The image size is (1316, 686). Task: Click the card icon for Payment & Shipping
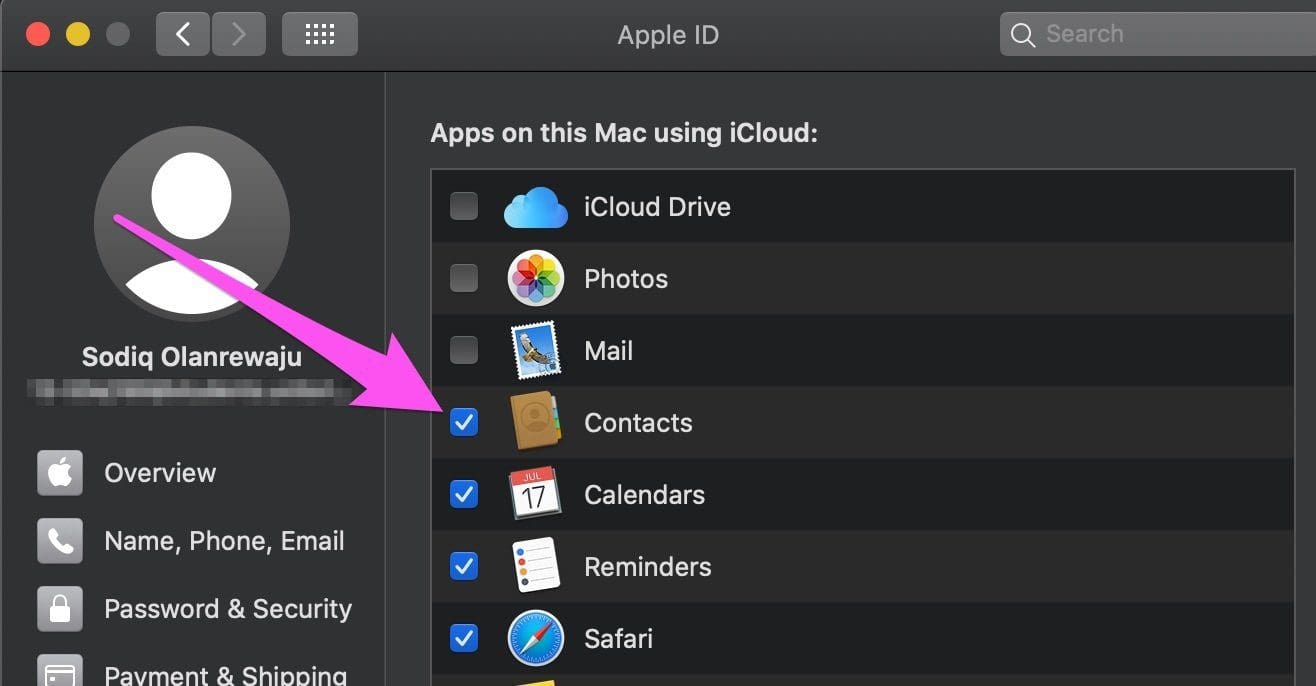[x=60, y=671]
